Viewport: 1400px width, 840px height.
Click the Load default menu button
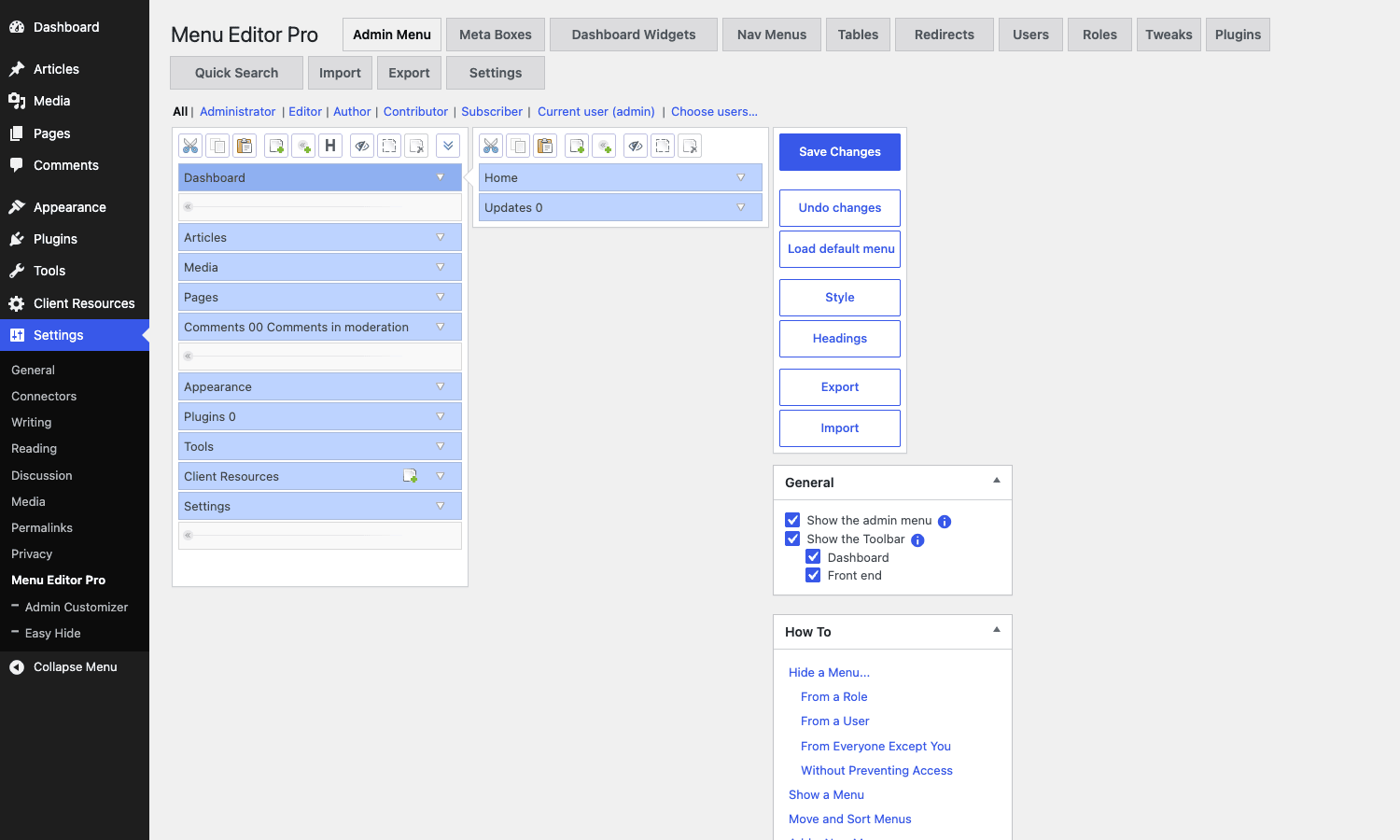click(840, 249)
